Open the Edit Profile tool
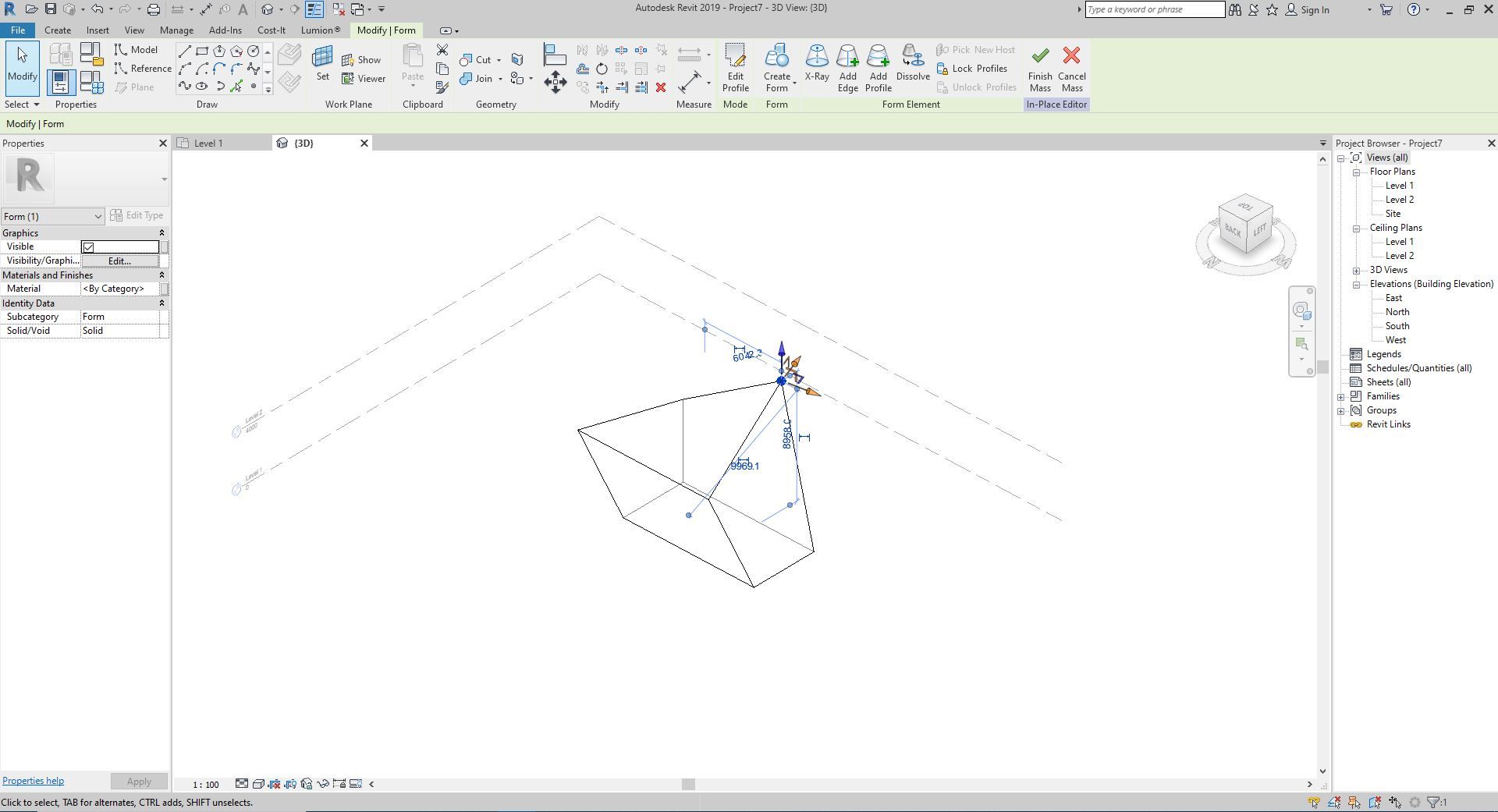The width and height of the screenshot is (1498, 812). pyautogui.click(x=735, y=68)
